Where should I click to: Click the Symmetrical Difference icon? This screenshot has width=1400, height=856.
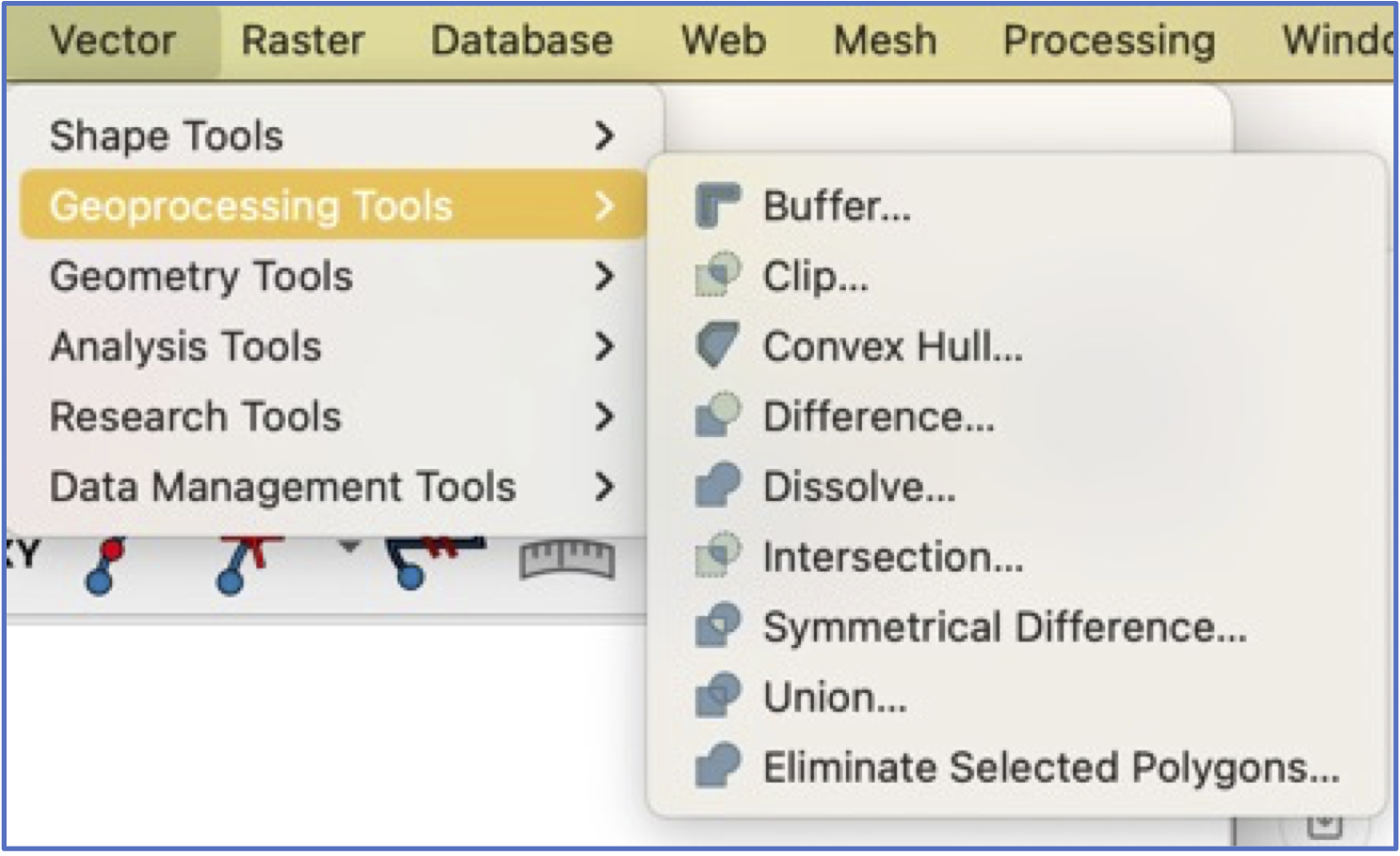pyautogui.click(x=718, y=626)
